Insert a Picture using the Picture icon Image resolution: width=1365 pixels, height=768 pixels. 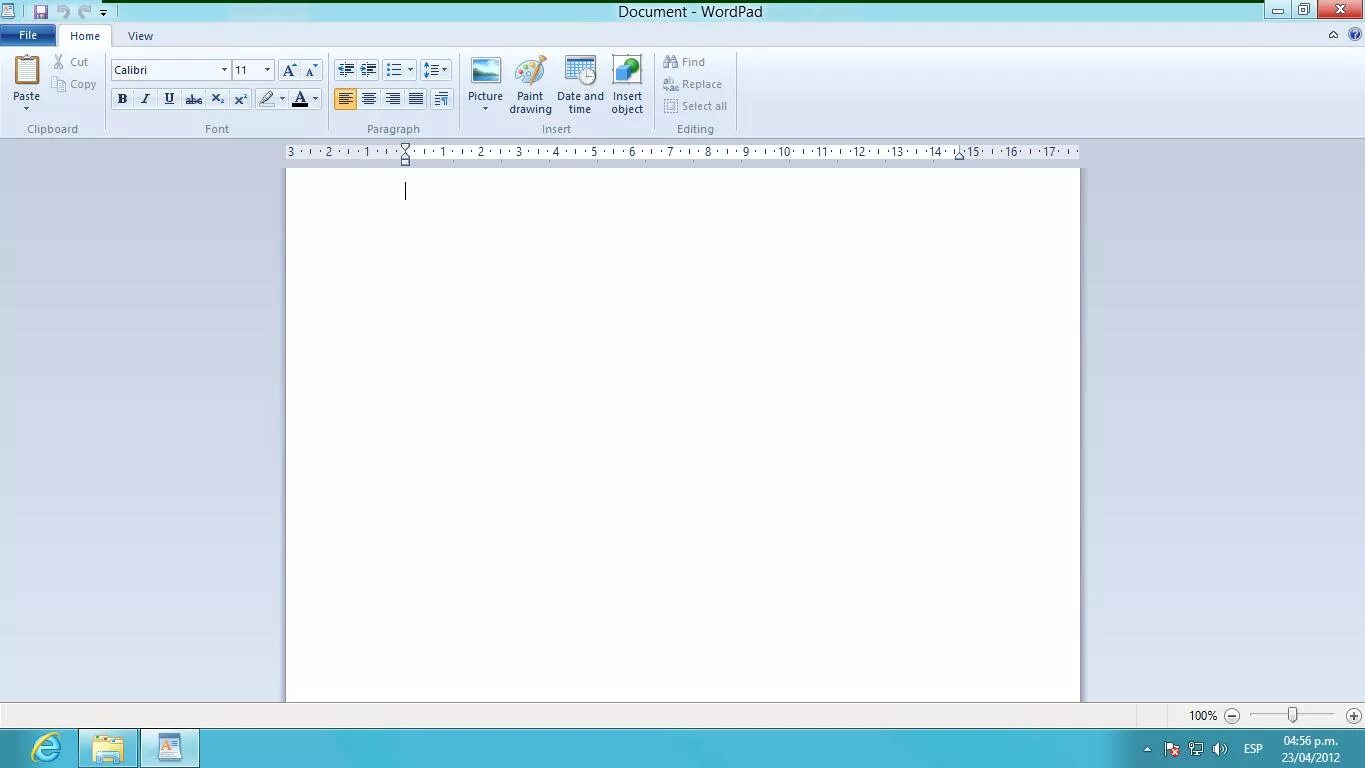[485, 72]
